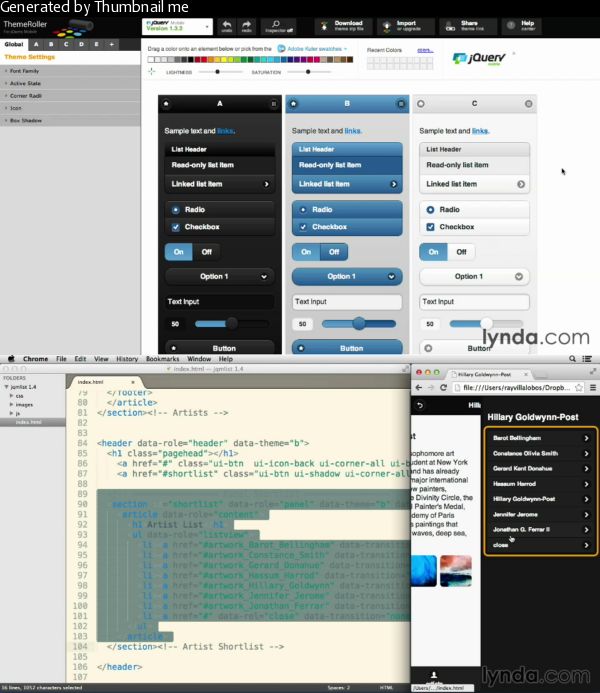Switch swatch B toggle to On
600x693 pixels.
306,252
